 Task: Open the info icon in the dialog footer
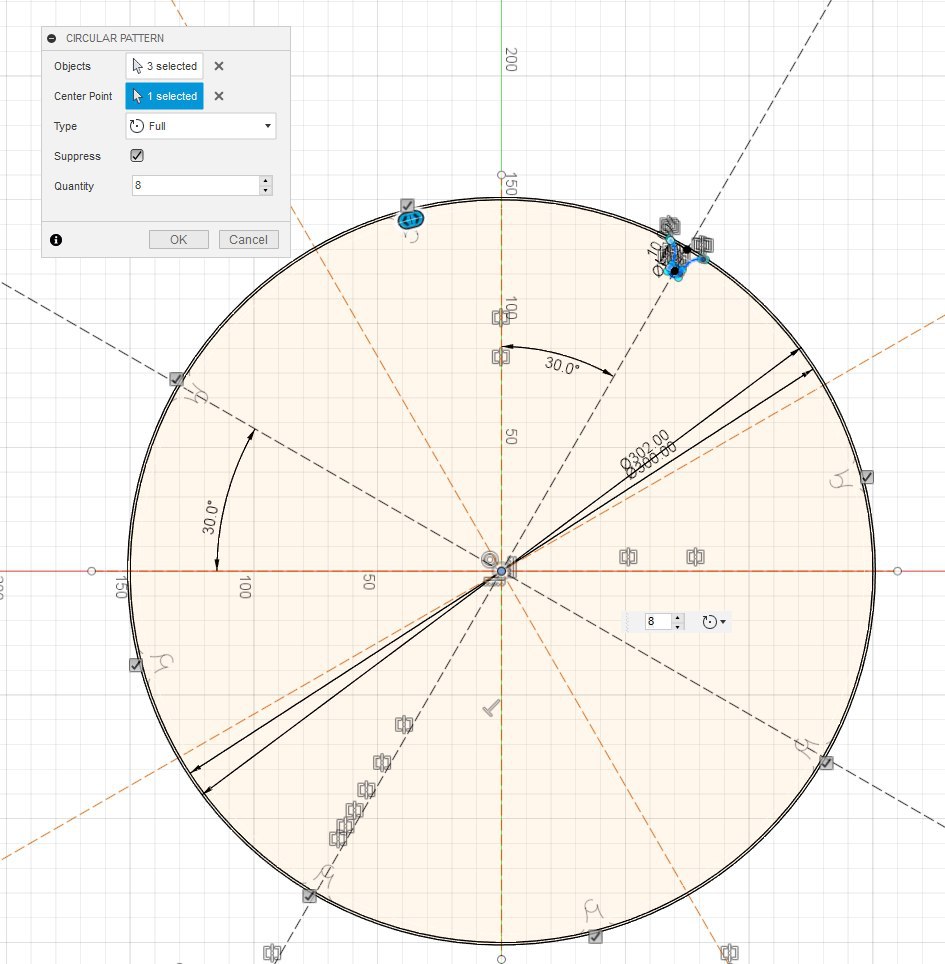point(56,240)
